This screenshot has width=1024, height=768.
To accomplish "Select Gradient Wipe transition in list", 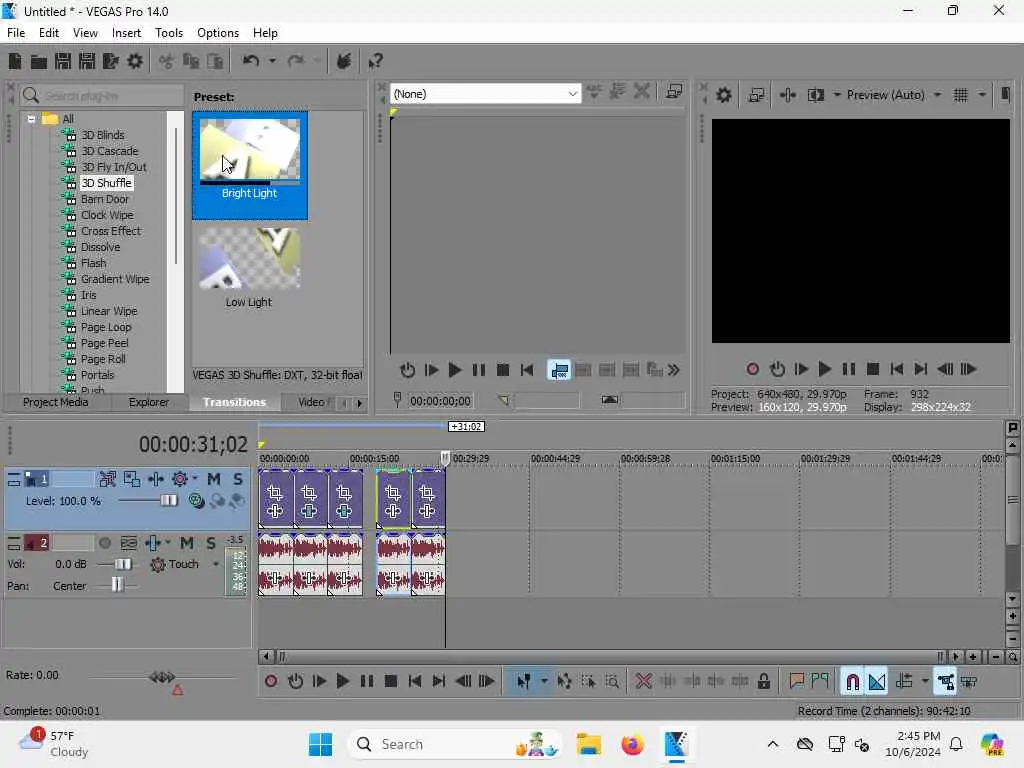I will [115, 280].
